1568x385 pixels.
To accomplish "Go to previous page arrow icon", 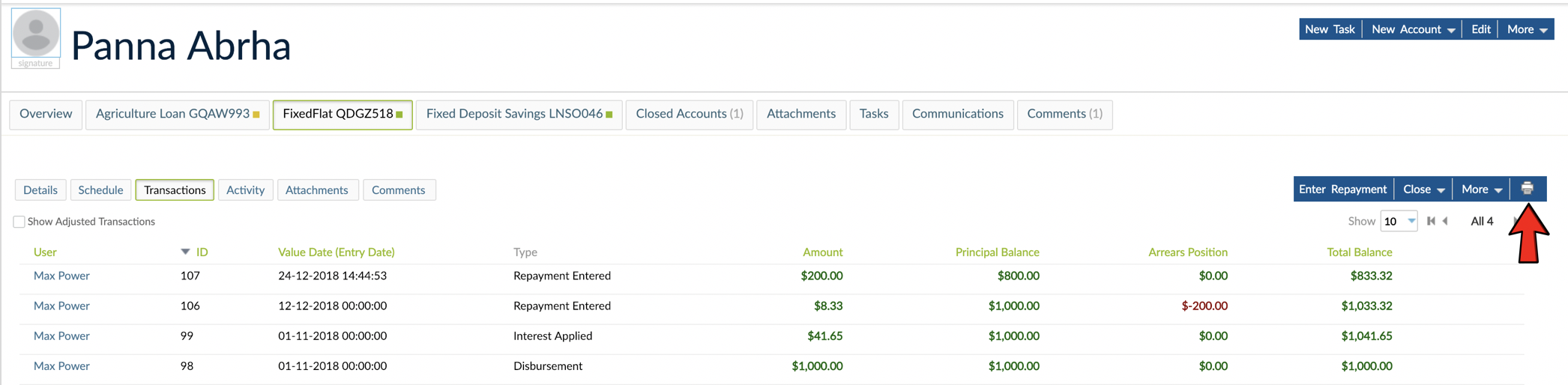I will pos(1446,221).
